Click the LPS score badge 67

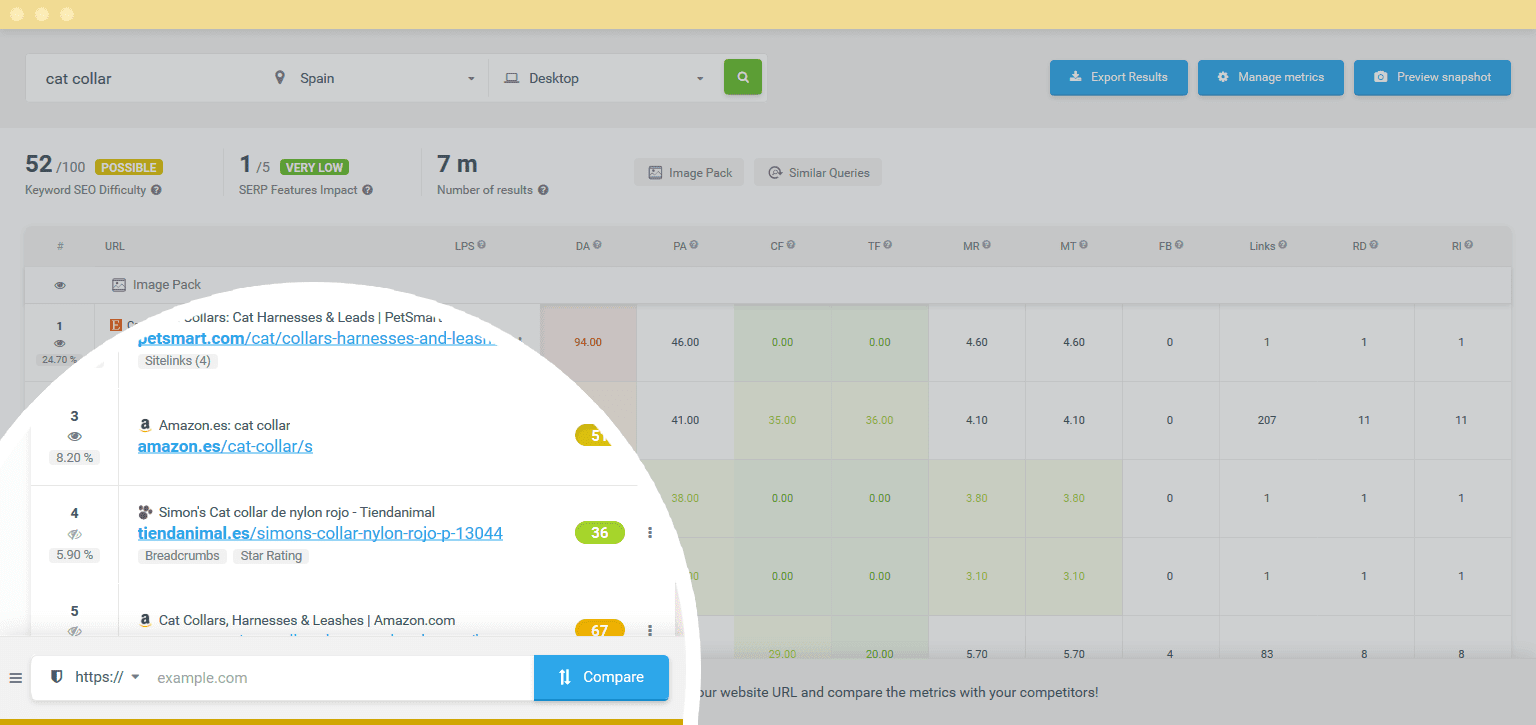tap(600, 630)
